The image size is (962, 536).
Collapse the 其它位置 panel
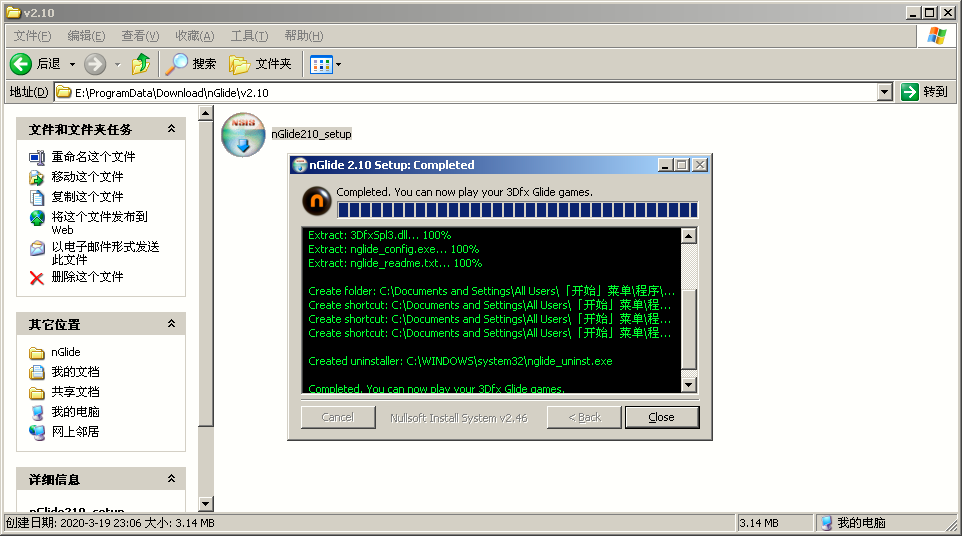(x=172, y=324)
